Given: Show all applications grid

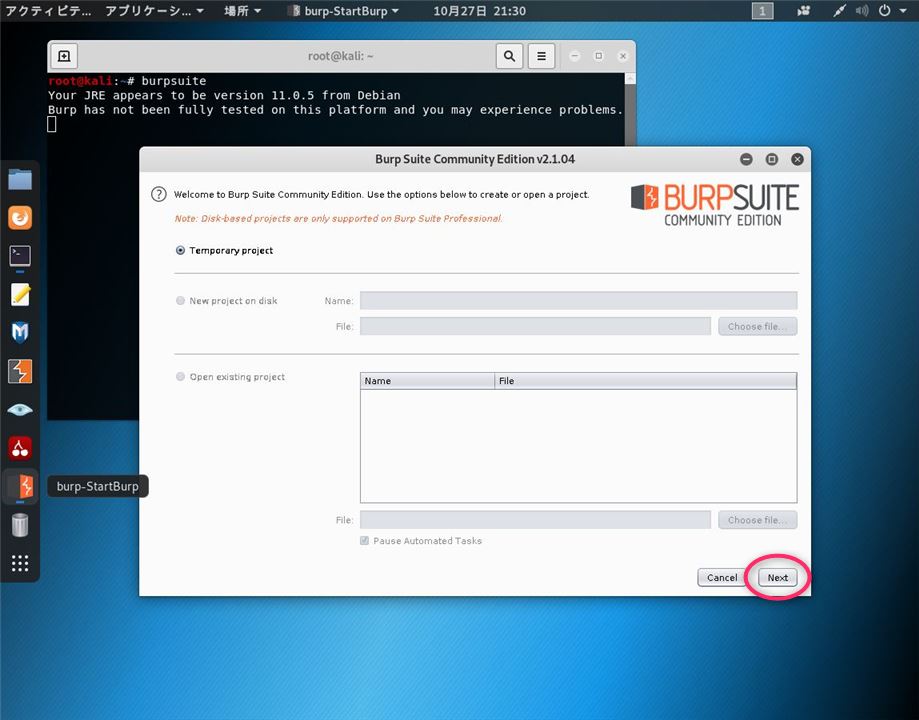Looking at the screenshot, I should (20, 563).
